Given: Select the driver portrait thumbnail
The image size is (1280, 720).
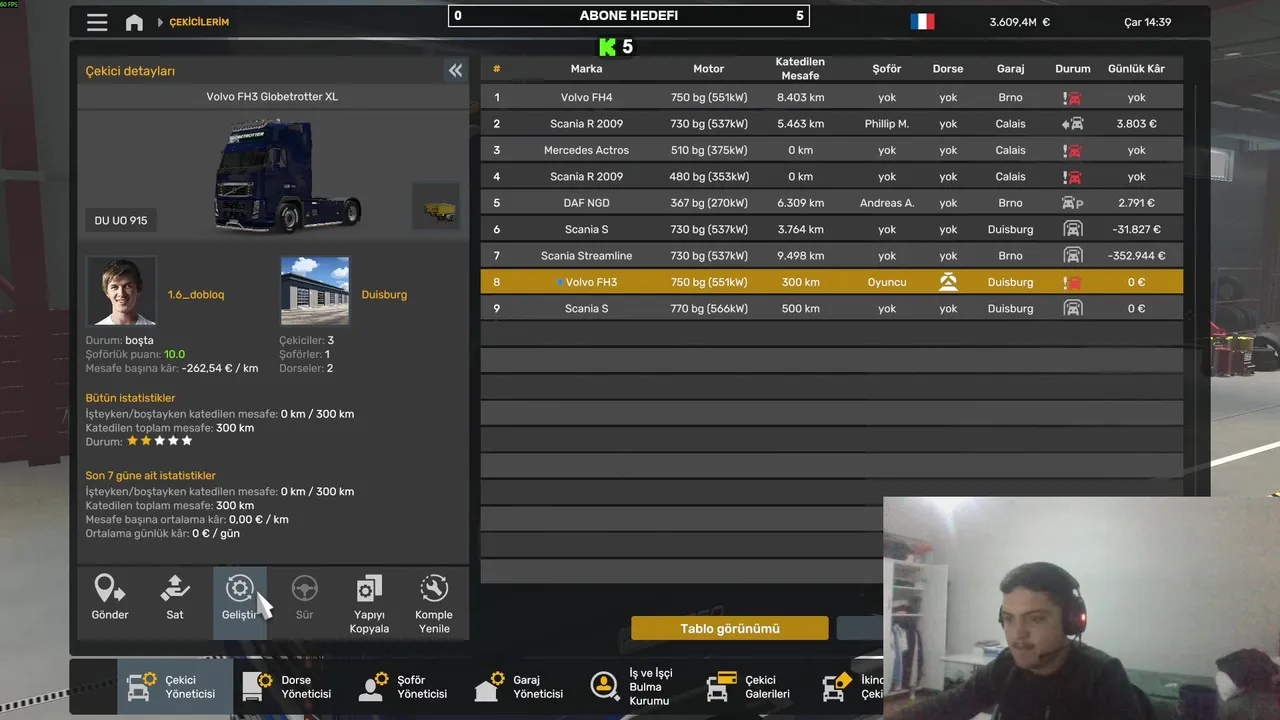Looking at the screenshot, I should (x=121, y=290).
